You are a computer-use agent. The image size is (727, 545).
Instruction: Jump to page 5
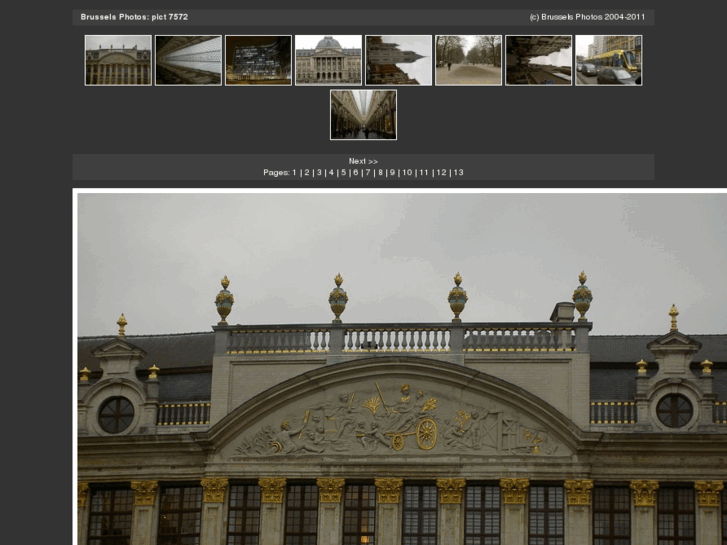(x=344, y=173)
